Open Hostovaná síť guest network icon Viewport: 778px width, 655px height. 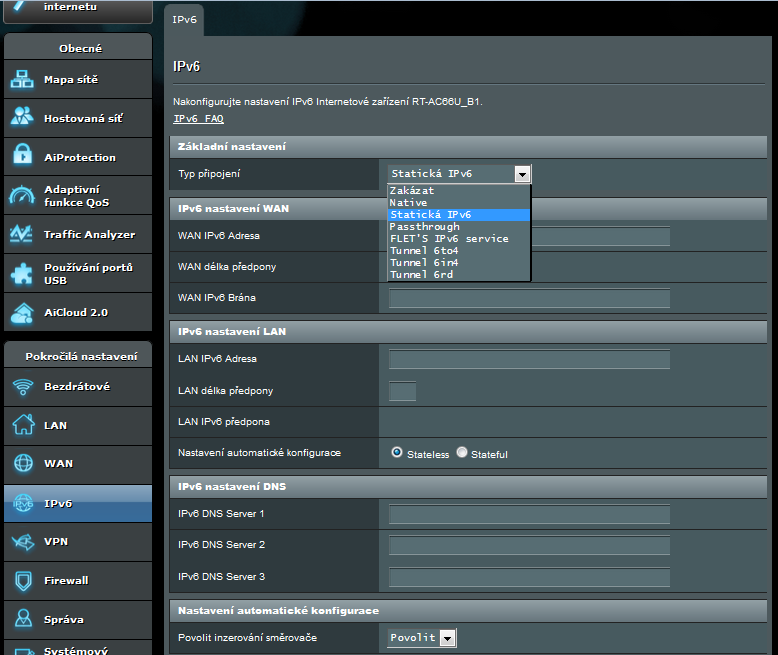23,118
